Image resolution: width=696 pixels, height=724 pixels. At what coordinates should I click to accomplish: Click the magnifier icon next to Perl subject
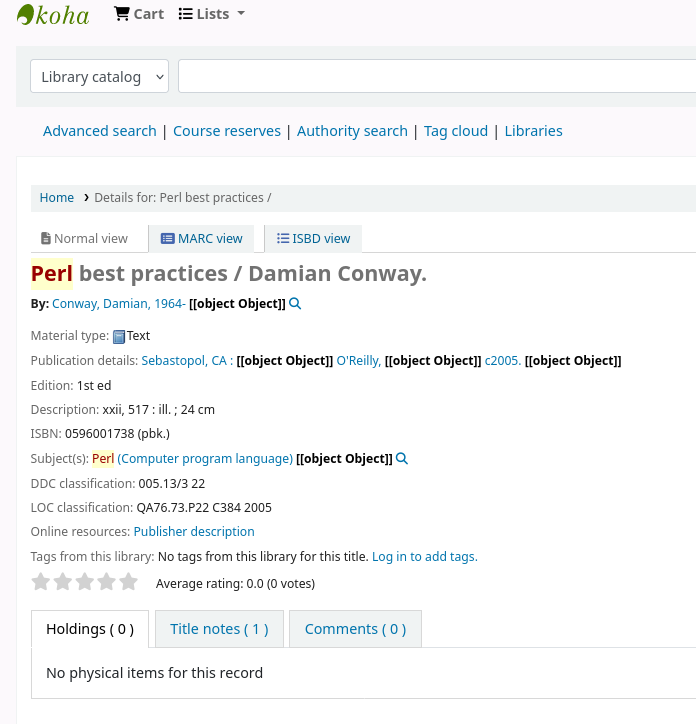pos(402,459)
